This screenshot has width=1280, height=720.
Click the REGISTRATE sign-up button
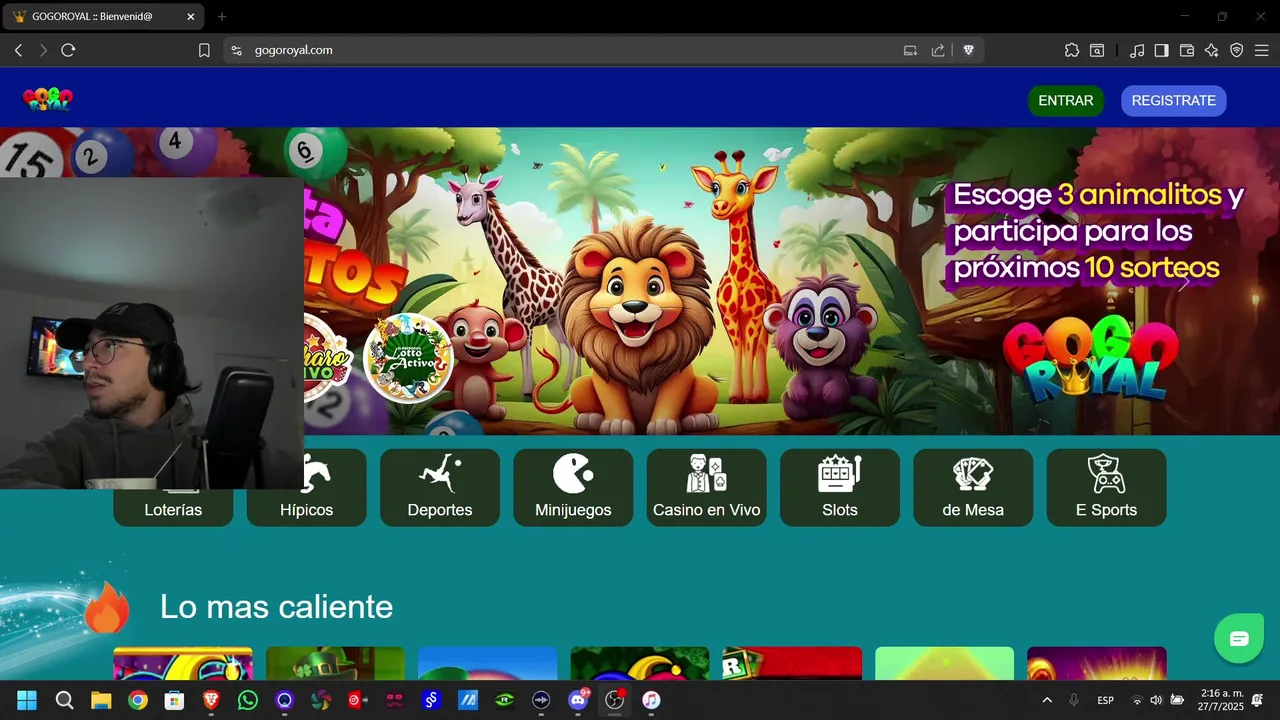pos(1174,101)
